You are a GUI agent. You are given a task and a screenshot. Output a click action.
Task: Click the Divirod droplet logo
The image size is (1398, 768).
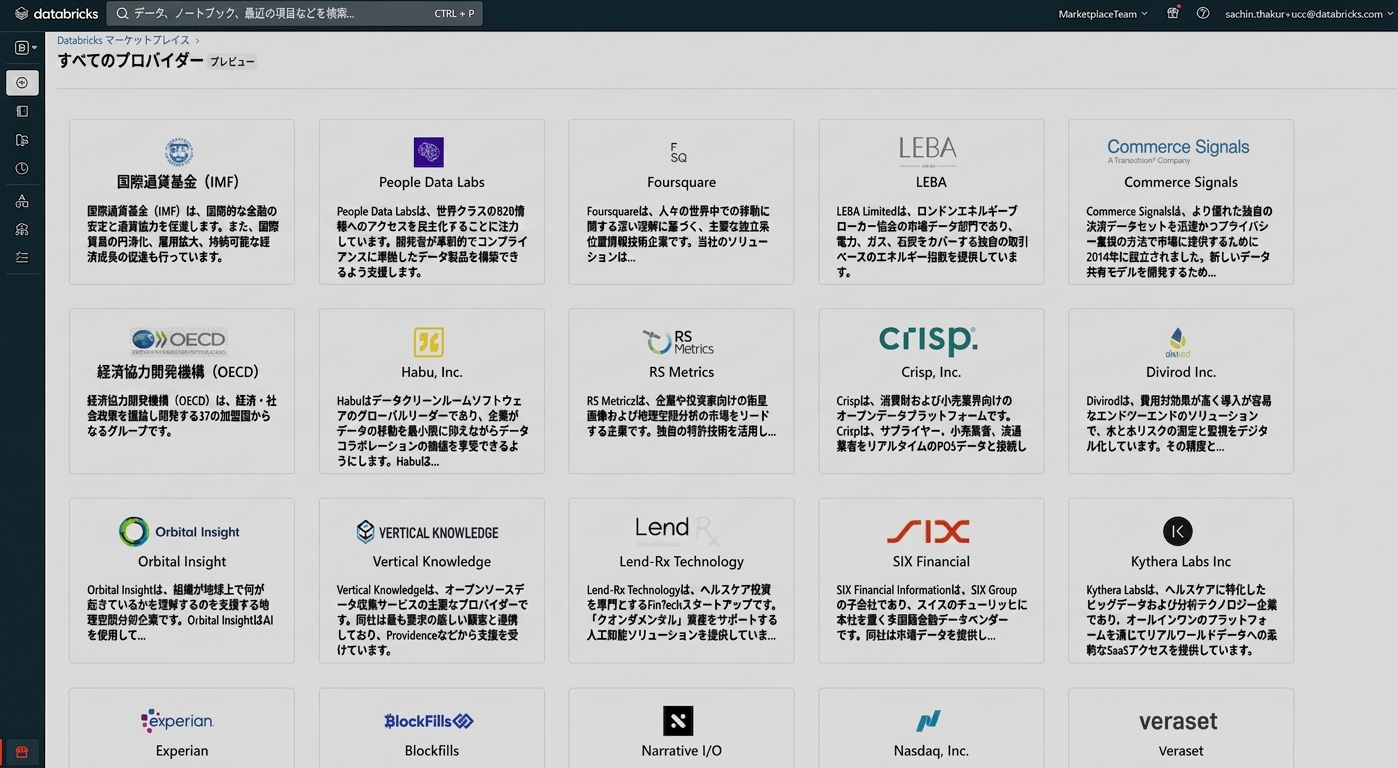1178,343
